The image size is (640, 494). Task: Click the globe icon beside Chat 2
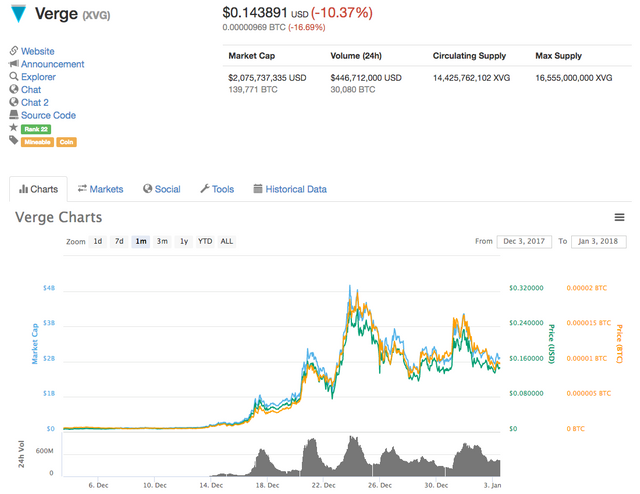[14, 102]
